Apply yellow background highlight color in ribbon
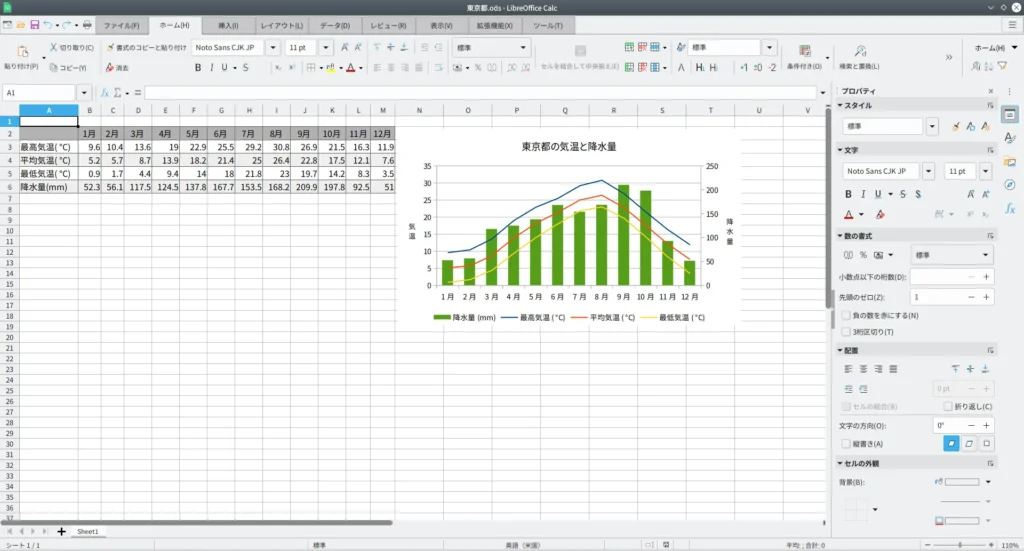The image size is (1024, 551). [330, 67]
